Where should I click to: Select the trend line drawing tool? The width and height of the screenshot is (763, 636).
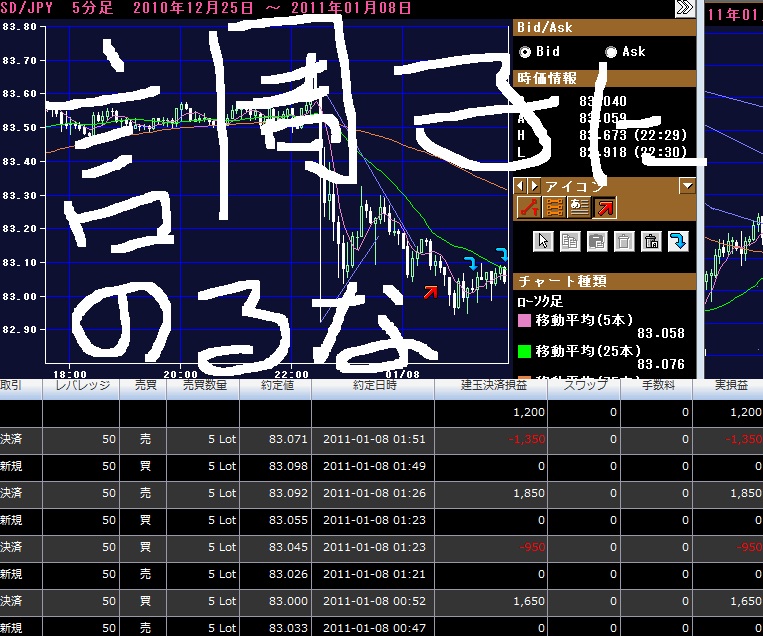click(528, 208)
